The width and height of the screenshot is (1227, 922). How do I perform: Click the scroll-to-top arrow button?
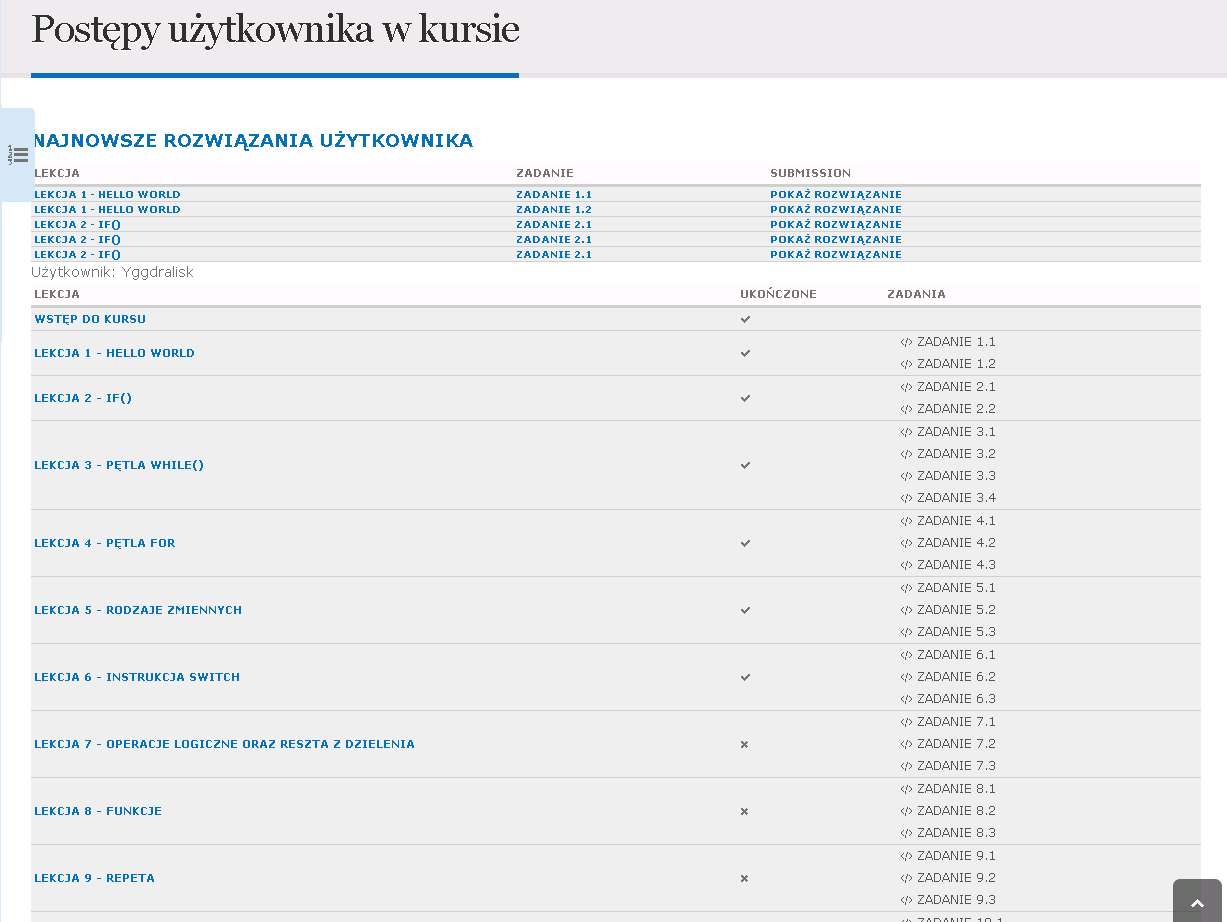(x=1197, y=903)
